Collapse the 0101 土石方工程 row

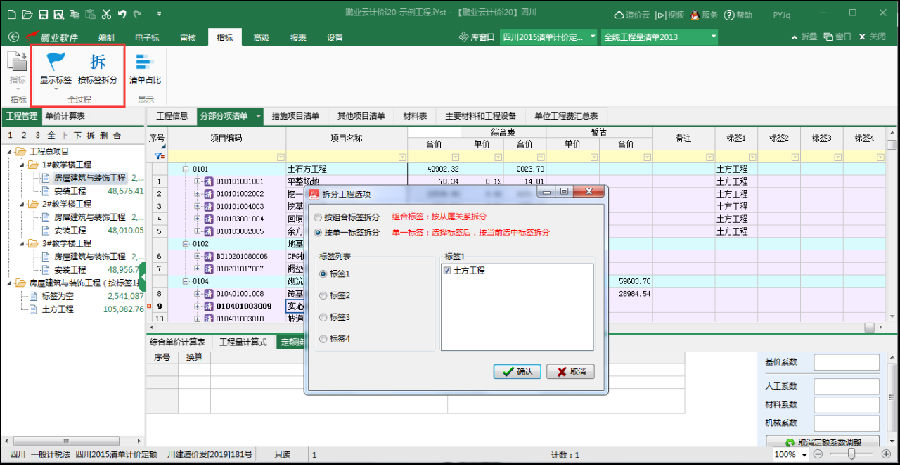pyautogui.click(x=184, y=169)
